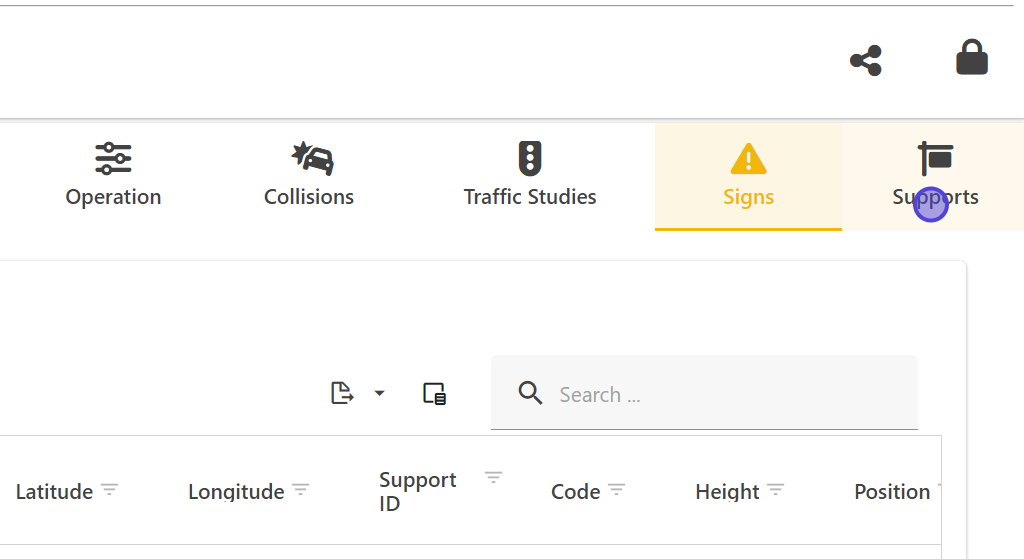Viewport: 1024px width, 559px height.
Task: Open the Longitude column filter icon
Action: point(300,490)
